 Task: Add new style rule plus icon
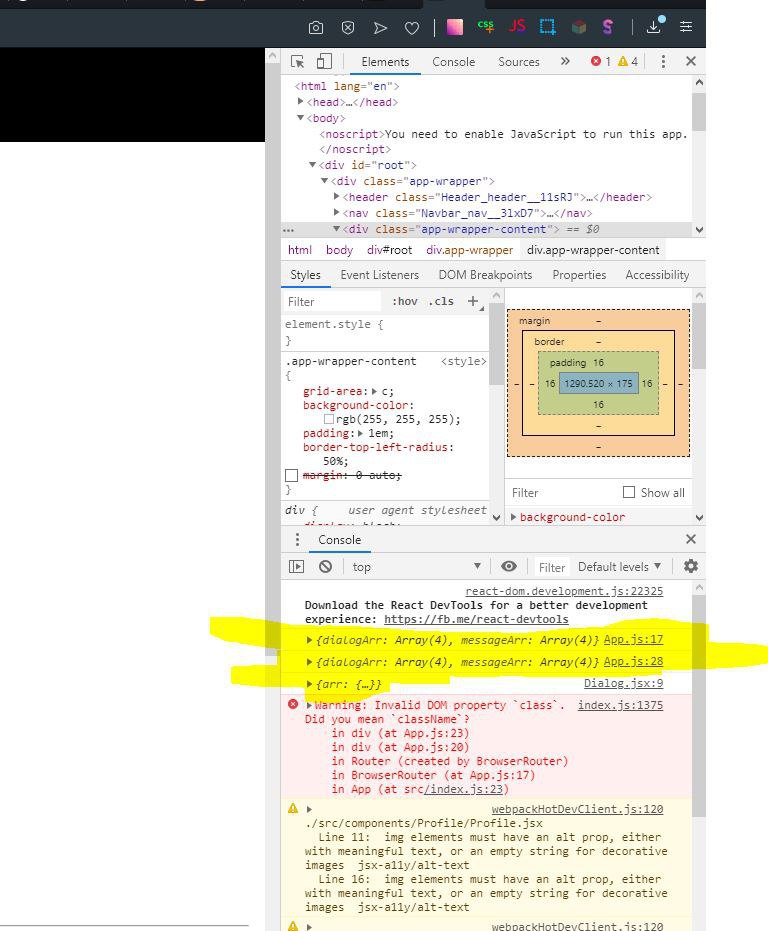point(473,302)
